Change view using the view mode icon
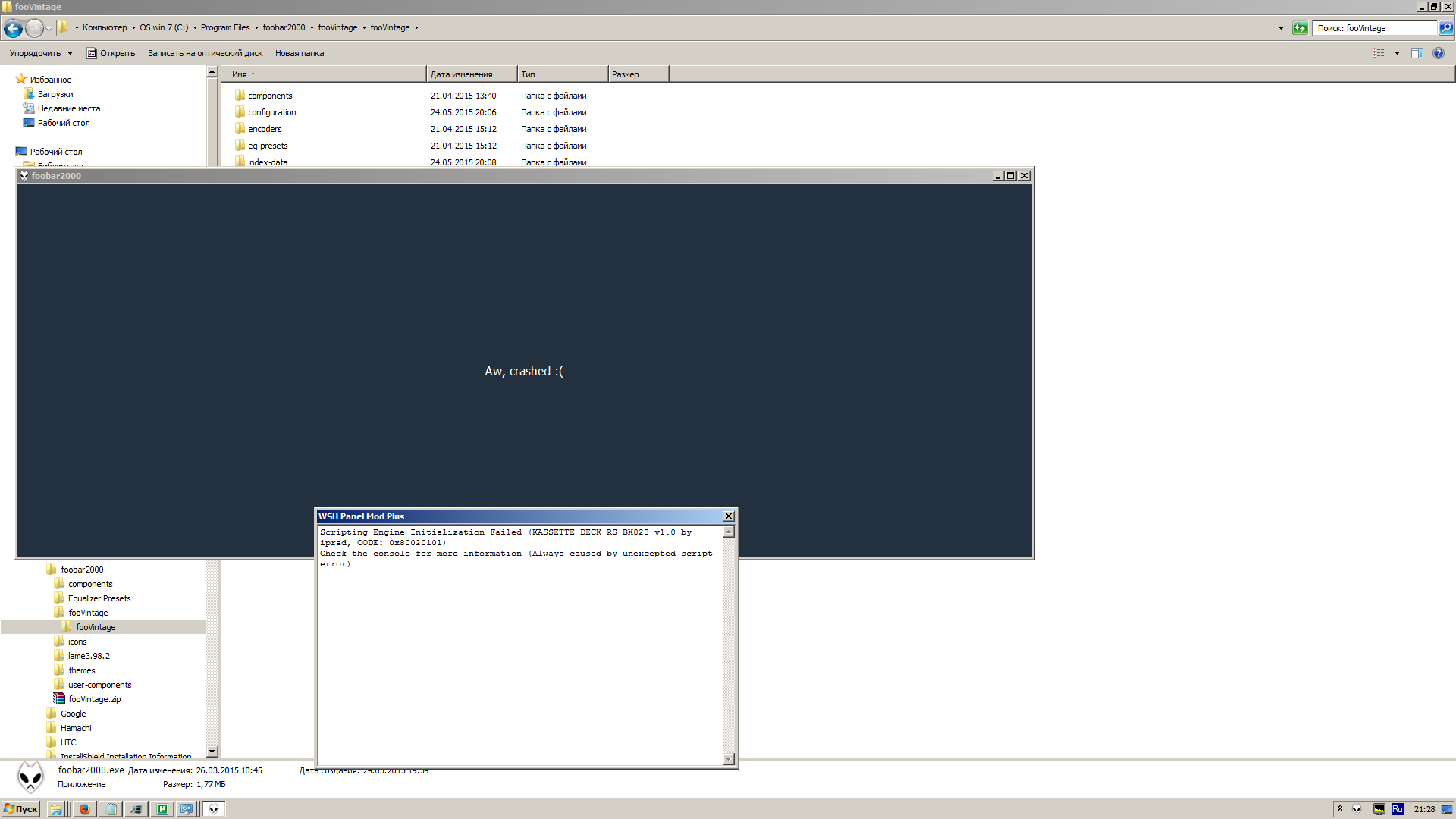Screen dimensions: 1456x819 click(1379, 53)
